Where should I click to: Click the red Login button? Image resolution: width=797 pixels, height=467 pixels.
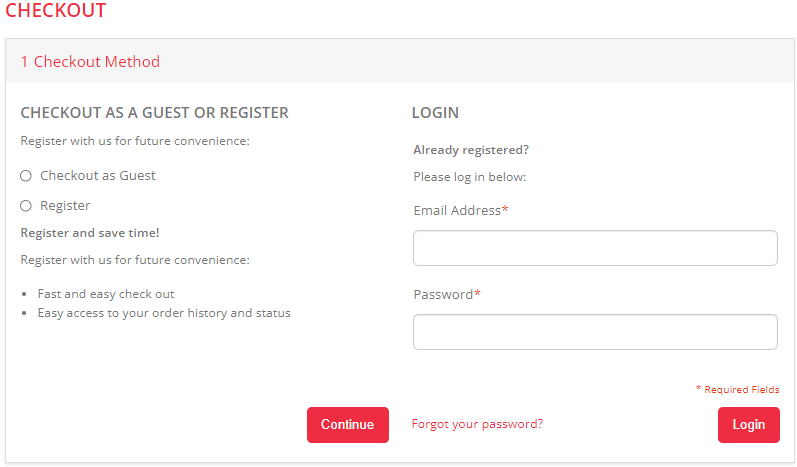[x=748, y=425]
